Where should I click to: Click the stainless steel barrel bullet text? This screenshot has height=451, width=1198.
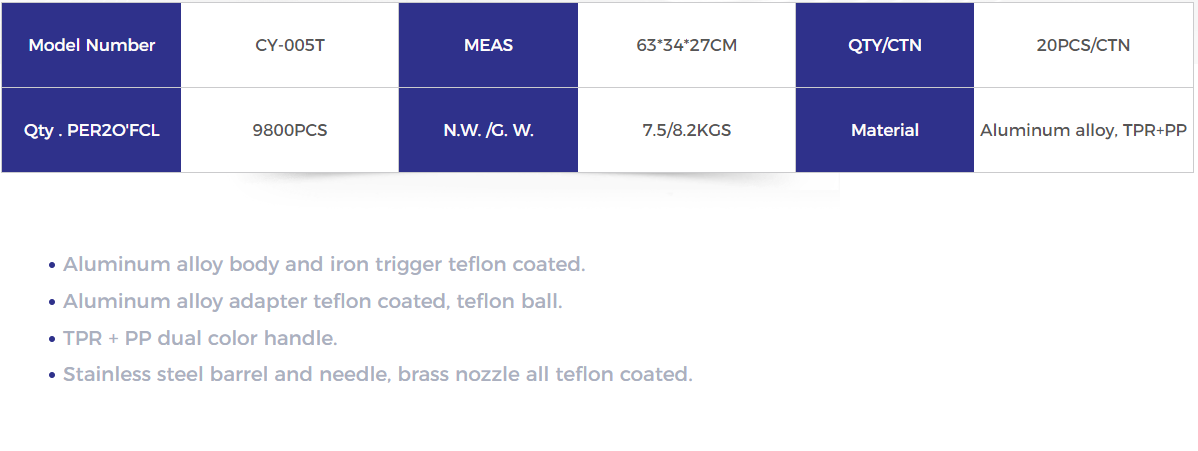[x=377, y=375]
